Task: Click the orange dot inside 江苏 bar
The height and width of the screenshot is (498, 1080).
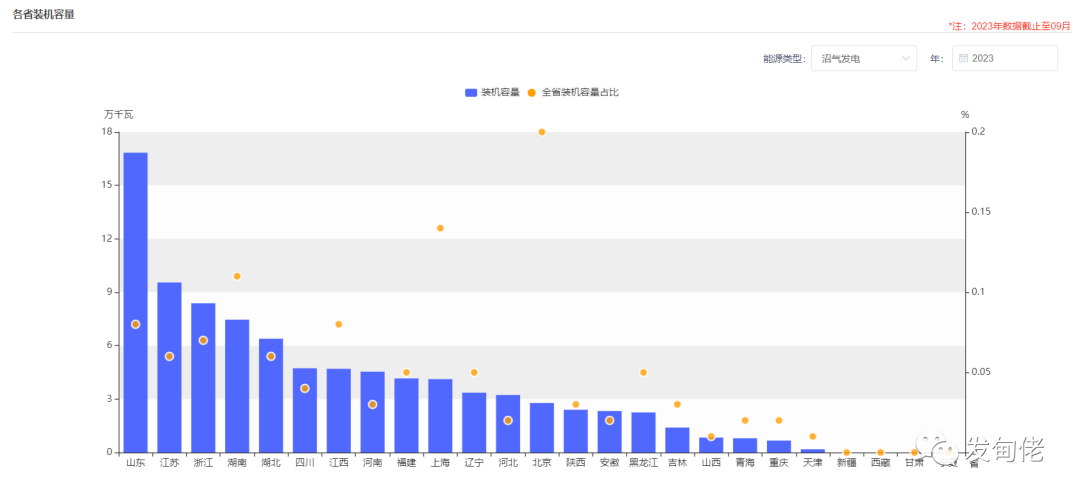Action: click(x=169, y=356)
